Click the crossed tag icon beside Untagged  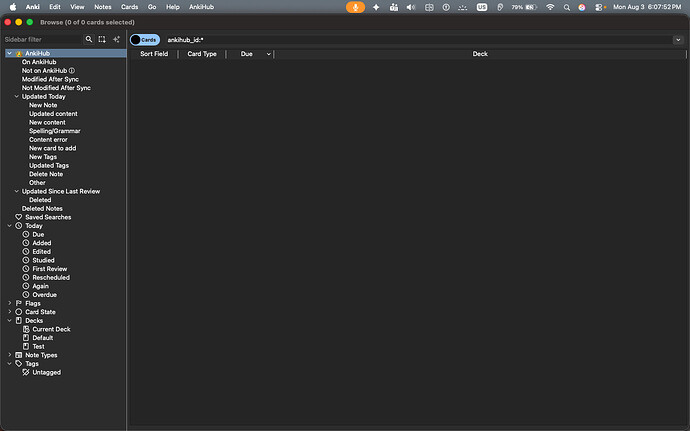point(26,372)
